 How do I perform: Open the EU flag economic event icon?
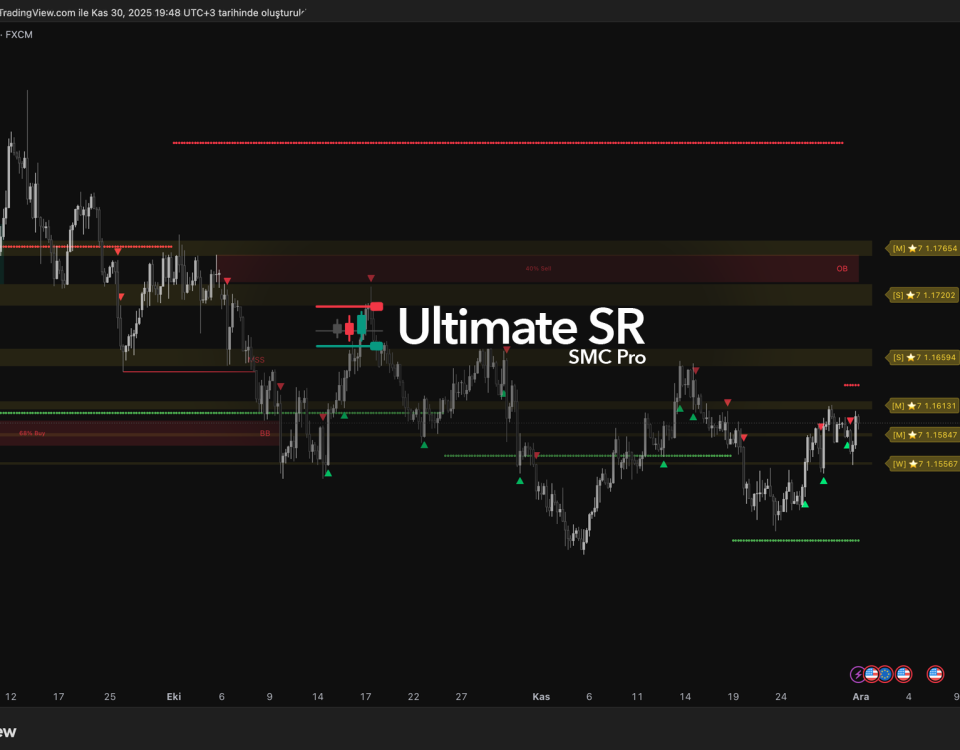[x=886, y=674]
